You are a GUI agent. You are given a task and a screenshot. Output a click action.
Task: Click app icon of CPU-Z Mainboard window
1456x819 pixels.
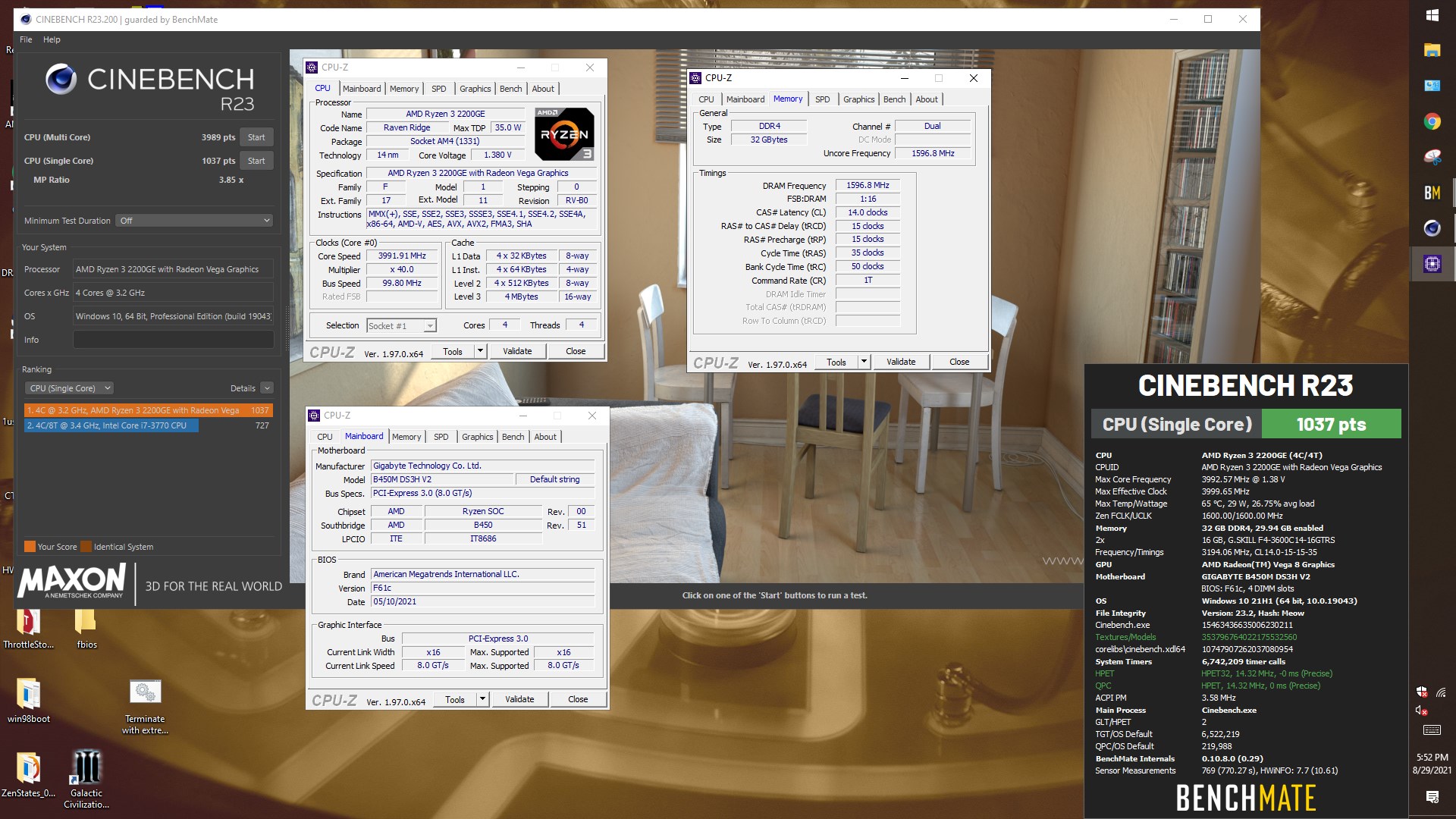click(x=314, y=415)
